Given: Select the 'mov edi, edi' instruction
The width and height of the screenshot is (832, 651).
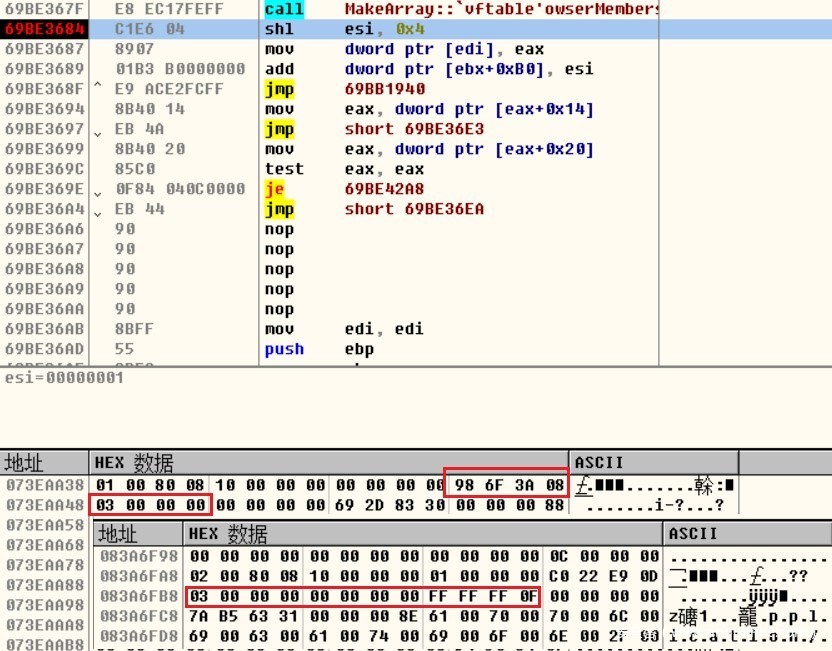Looking at the screenshot, I should point(330,329).
